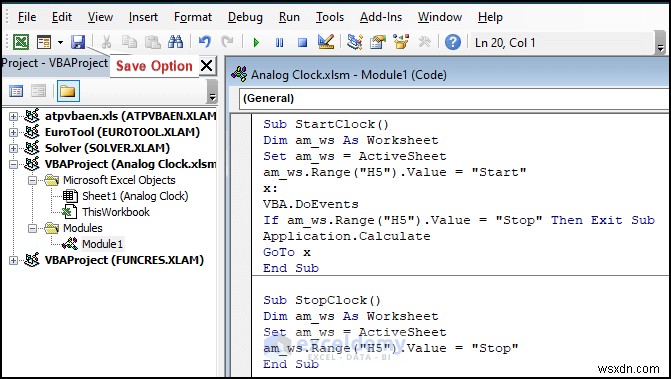Open the Object Browser icon
Viewport: 671px width, 379px height.
pyautogui.click(x=401, y=42)
